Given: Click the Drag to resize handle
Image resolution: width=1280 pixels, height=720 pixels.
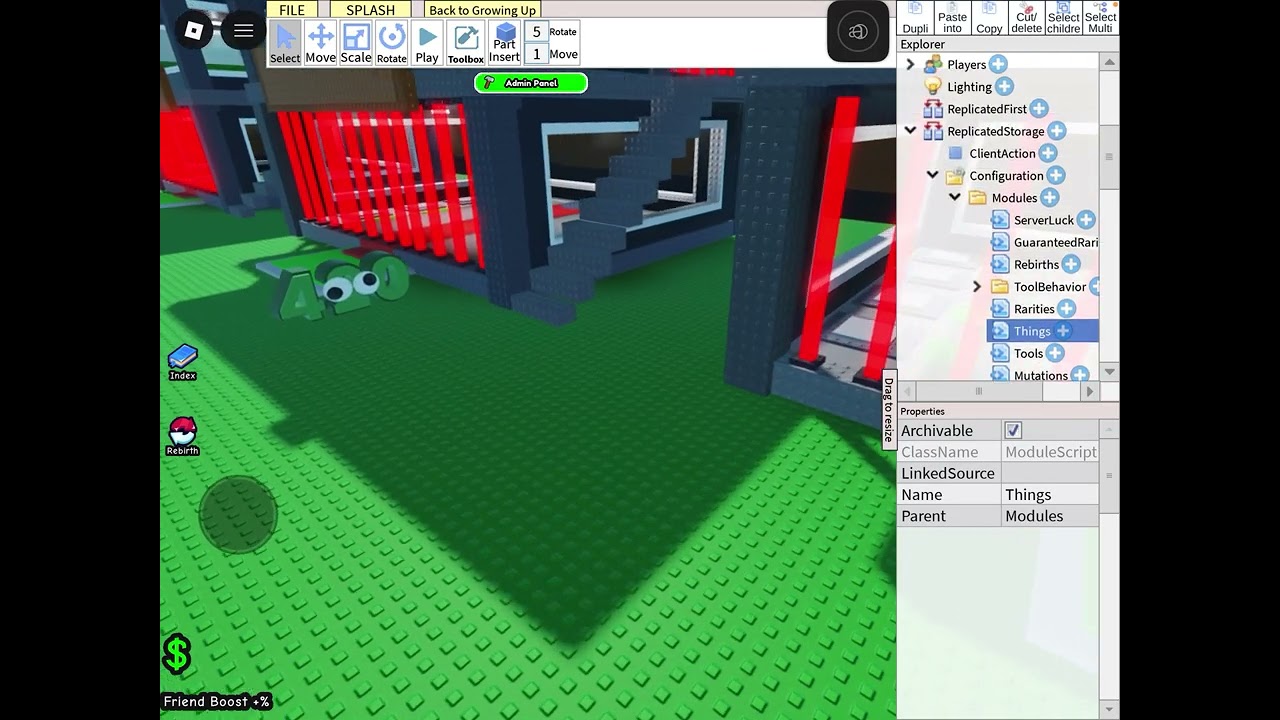Looking at the screenshot, I should (888, 410).
